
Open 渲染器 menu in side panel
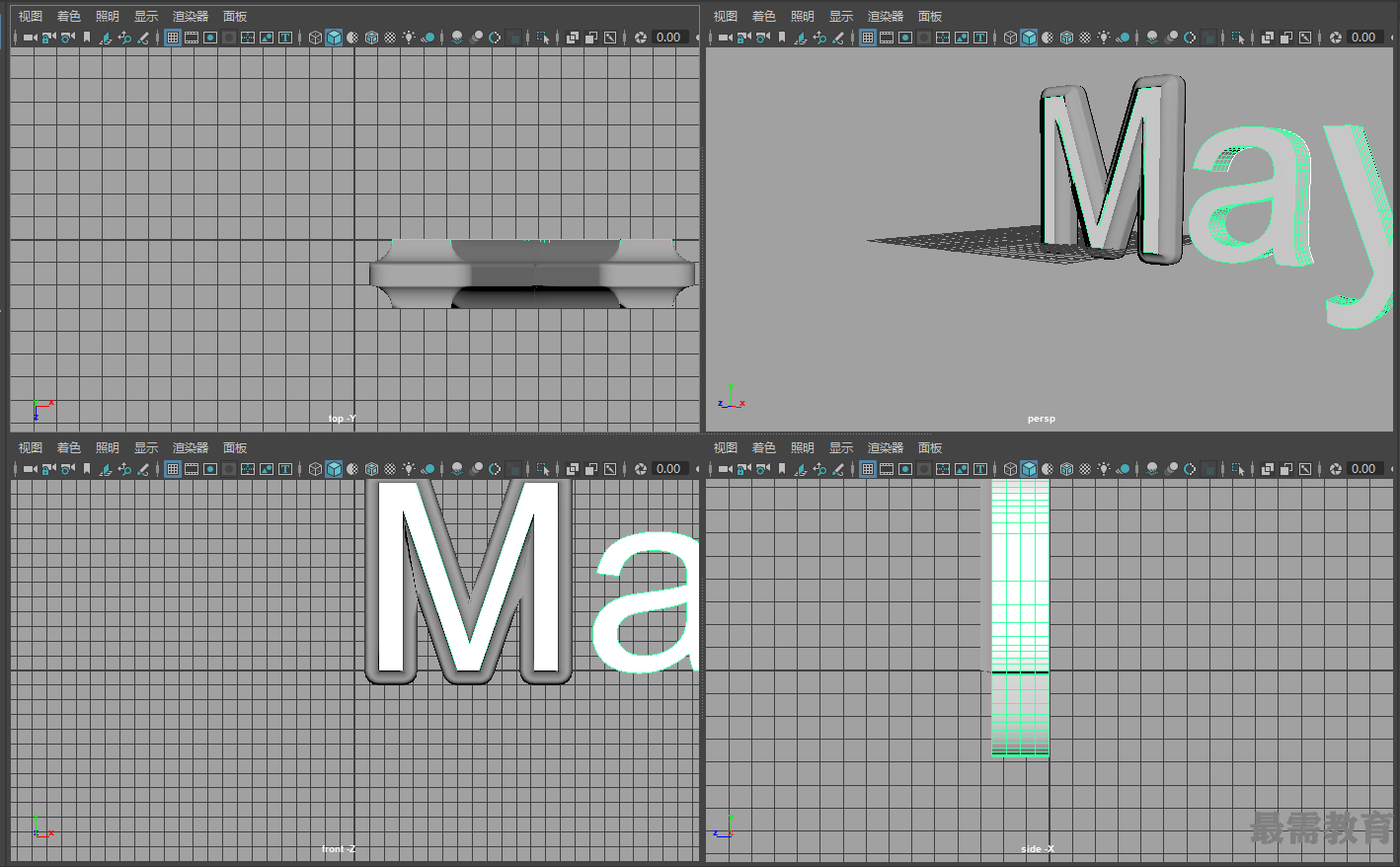886,448
